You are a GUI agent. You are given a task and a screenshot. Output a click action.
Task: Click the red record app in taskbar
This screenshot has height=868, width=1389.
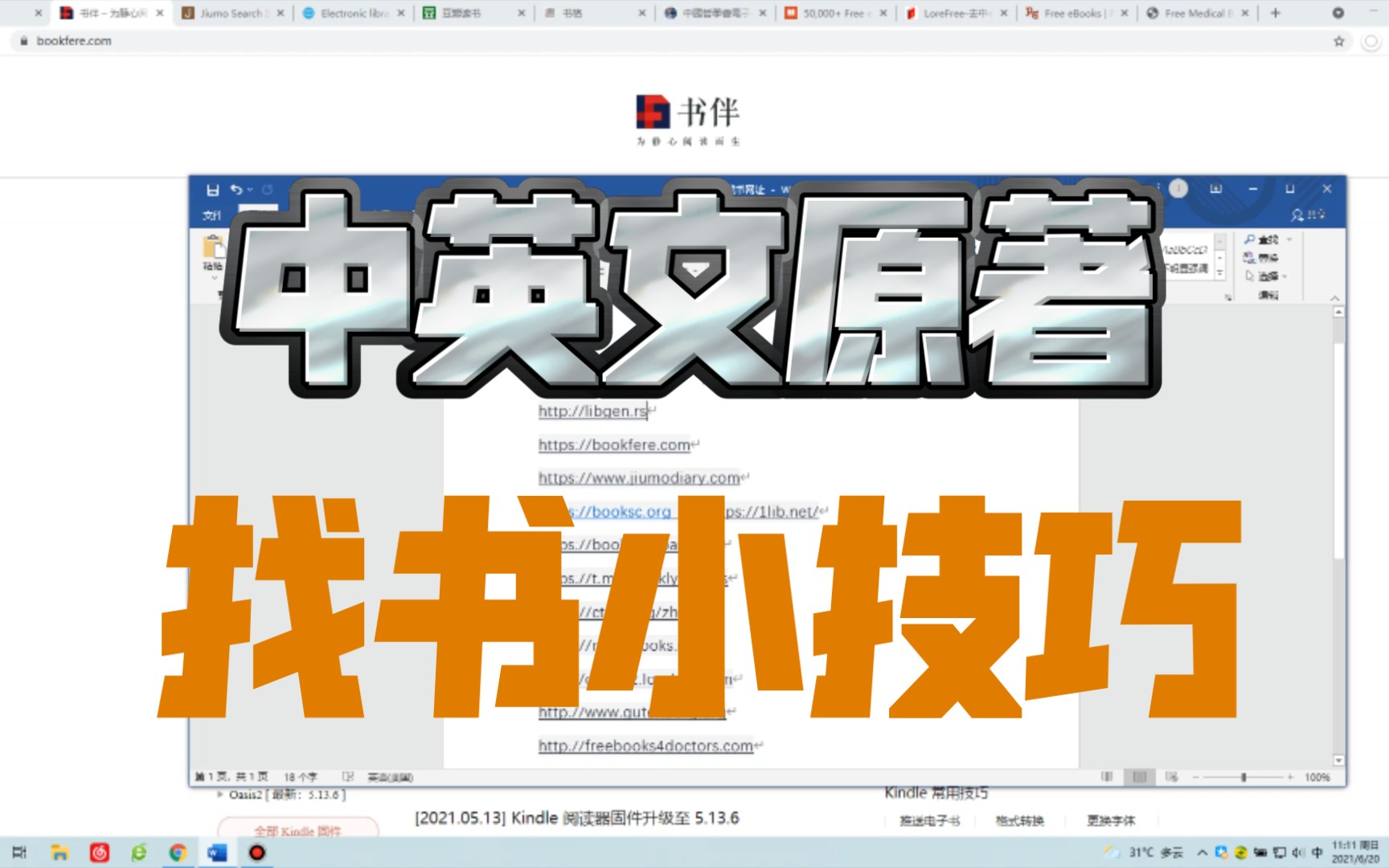[x=257, y=853]
